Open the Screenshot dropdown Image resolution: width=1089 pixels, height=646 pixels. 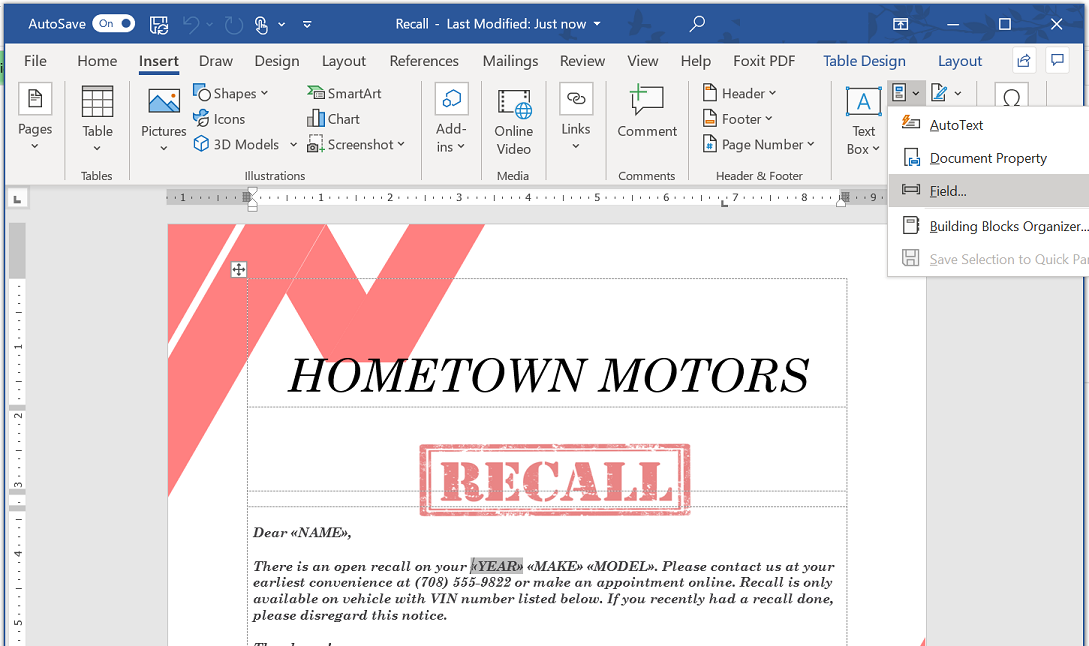point(357,144)
